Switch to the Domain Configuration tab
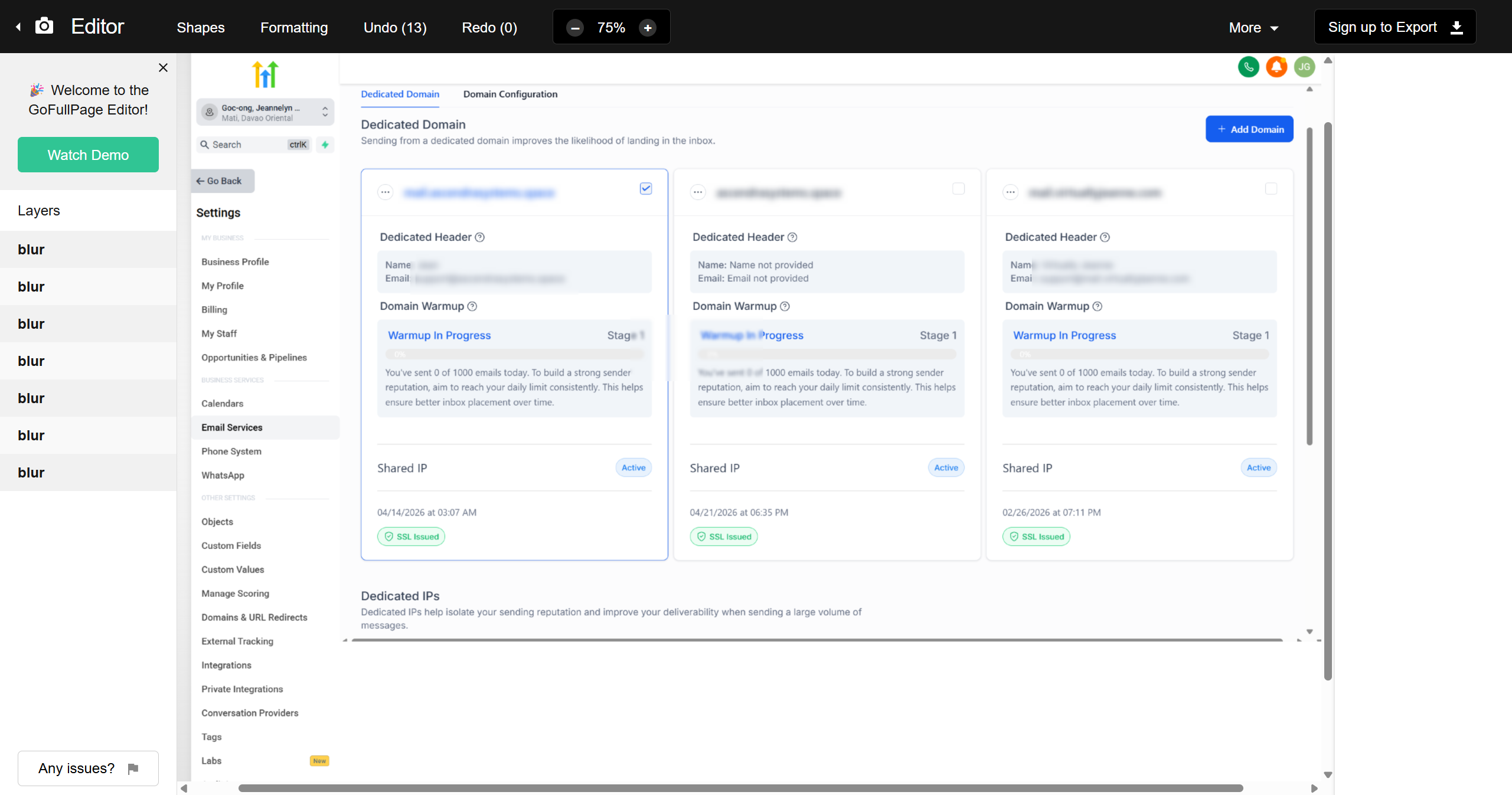Screen dimensions: 1512x795 pyautogui.click(x=510, y=94)
